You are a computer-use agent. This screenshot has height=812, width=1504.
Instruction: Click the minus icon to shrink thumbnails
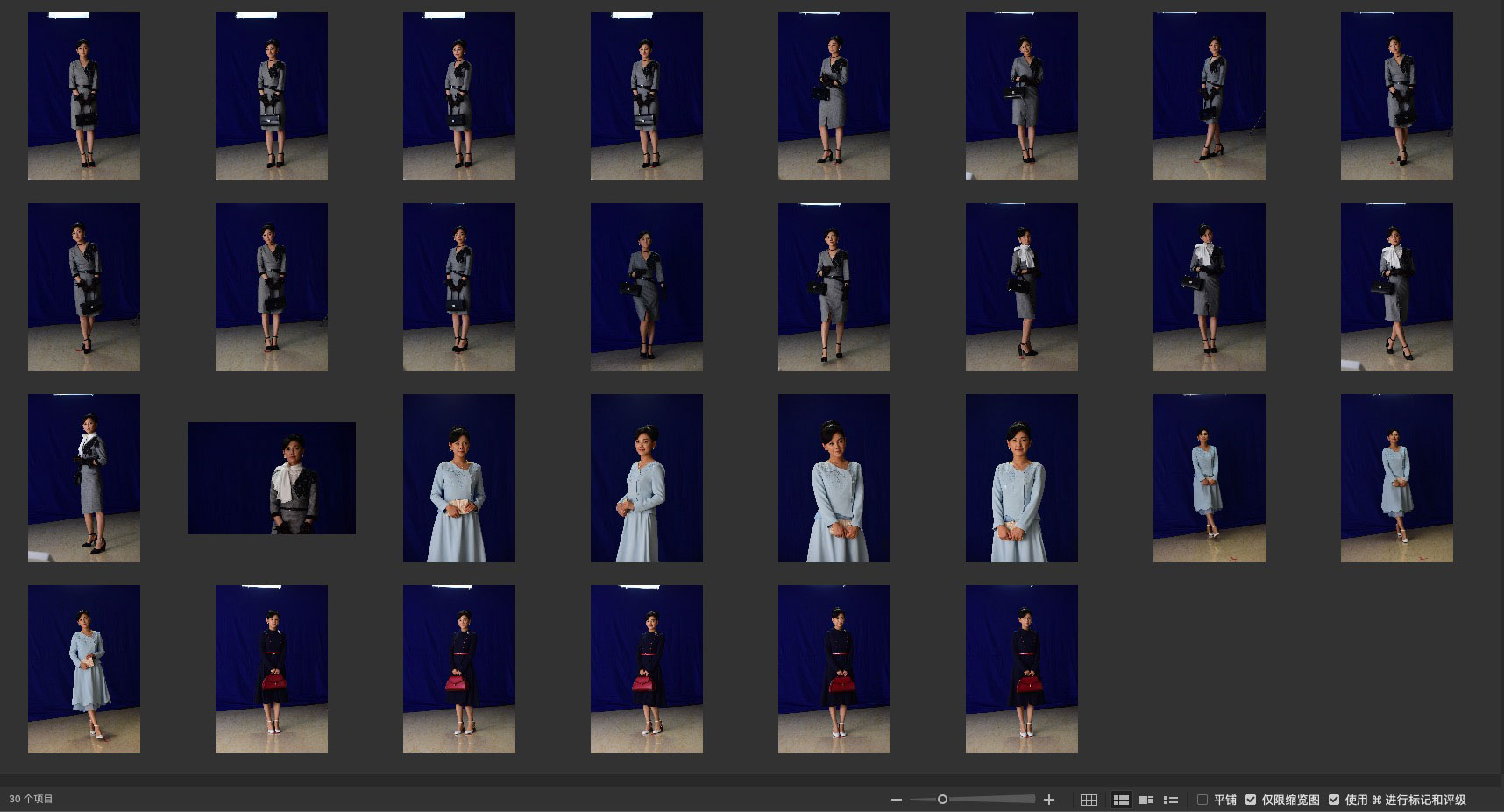coord(896,800)
